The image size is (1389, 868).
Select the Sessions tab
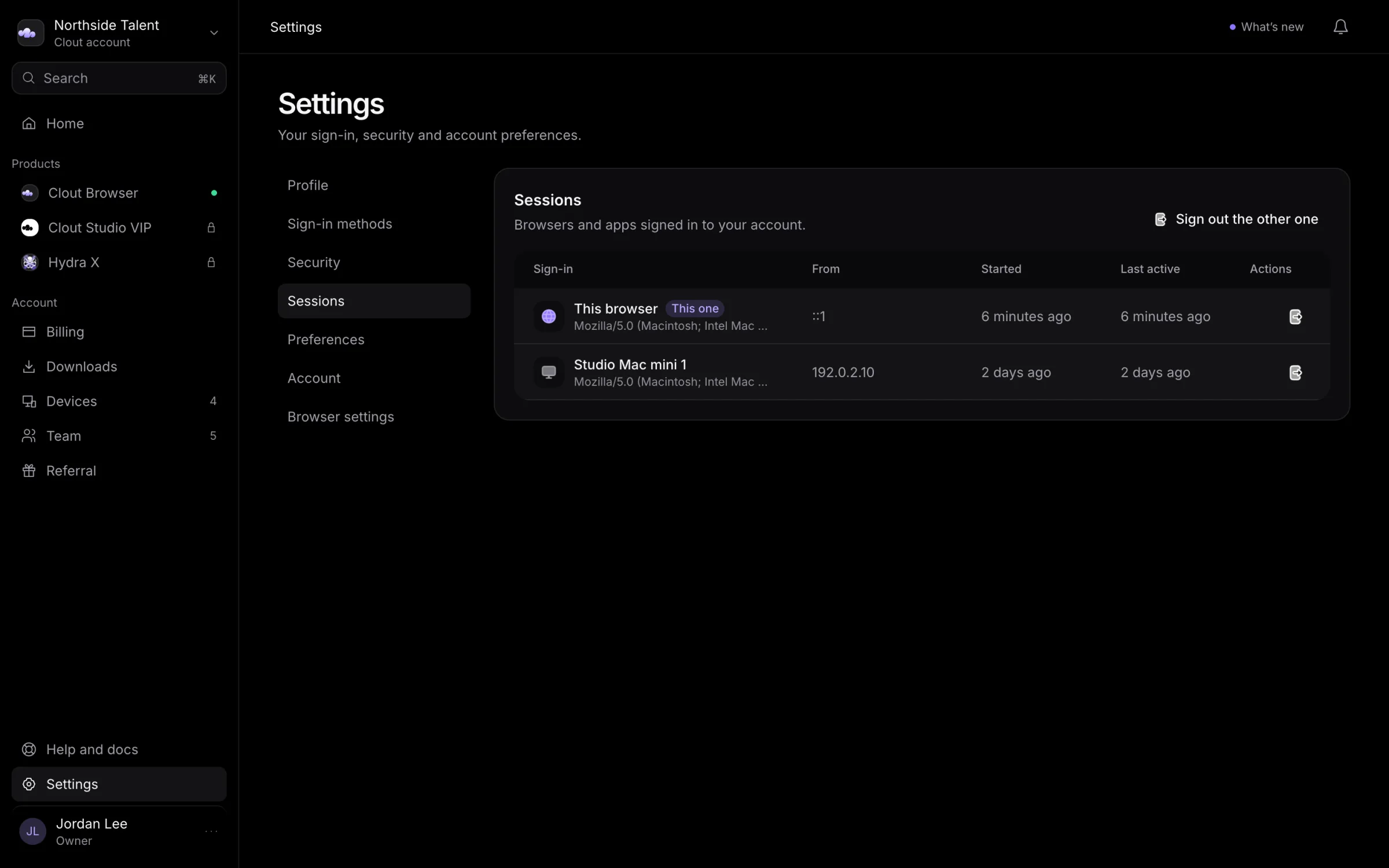tap(374, 301)
